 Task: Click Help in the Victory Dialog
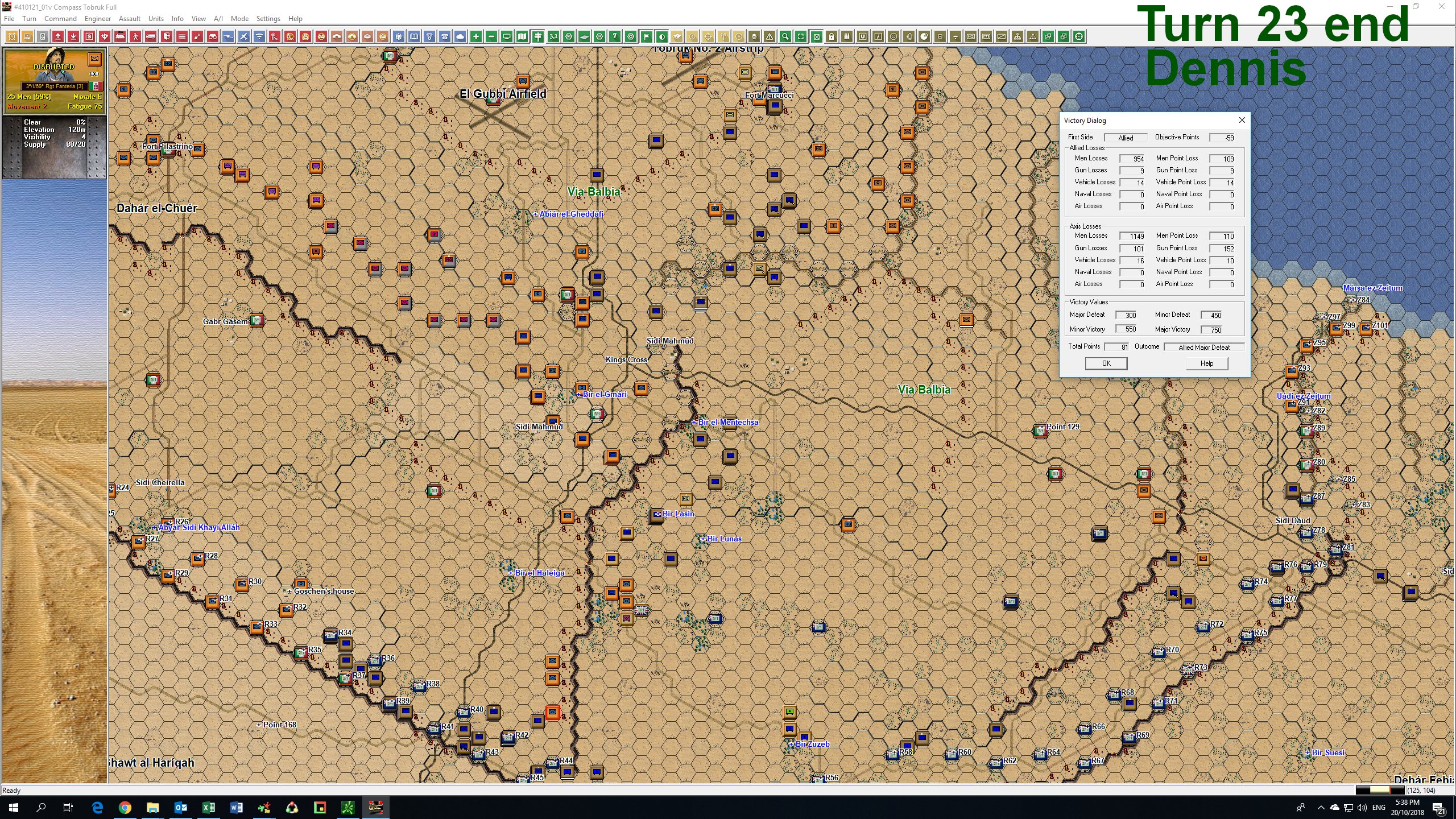[x=1207, y=363]
